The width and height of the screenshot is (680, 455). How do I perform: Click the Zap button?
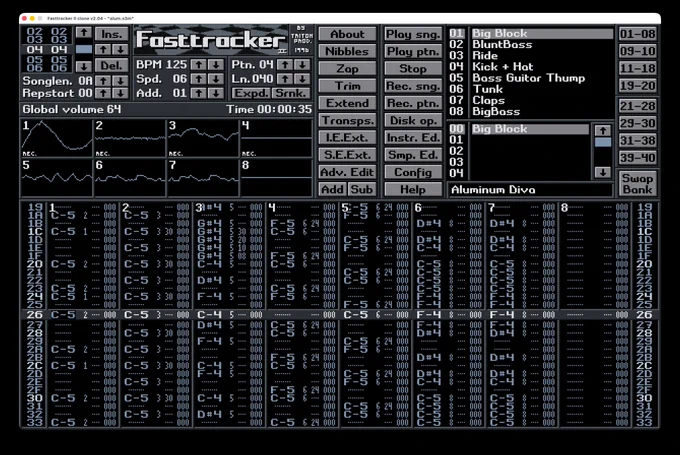(347, 69)
